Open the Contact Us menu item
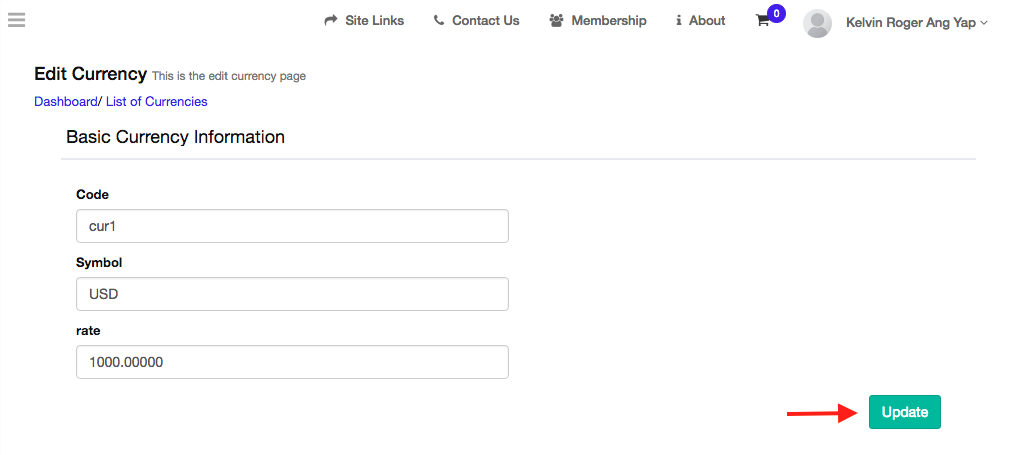1018x455 pixels. (486, 21)
